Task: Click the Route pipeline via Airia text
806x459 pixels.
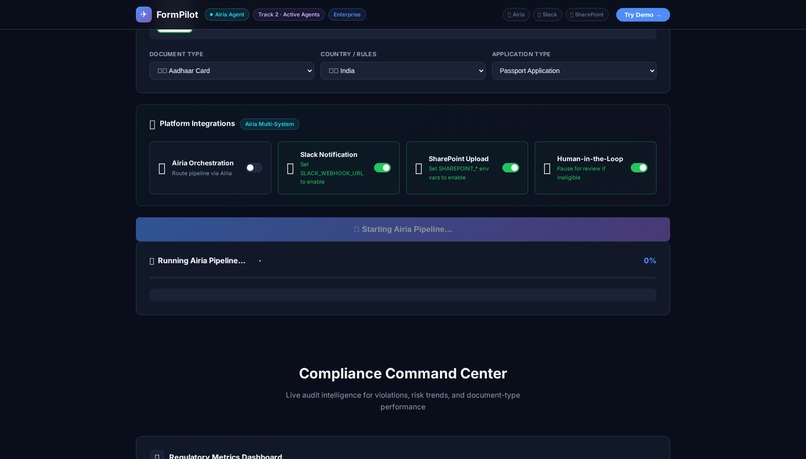Action: point(202,173)
